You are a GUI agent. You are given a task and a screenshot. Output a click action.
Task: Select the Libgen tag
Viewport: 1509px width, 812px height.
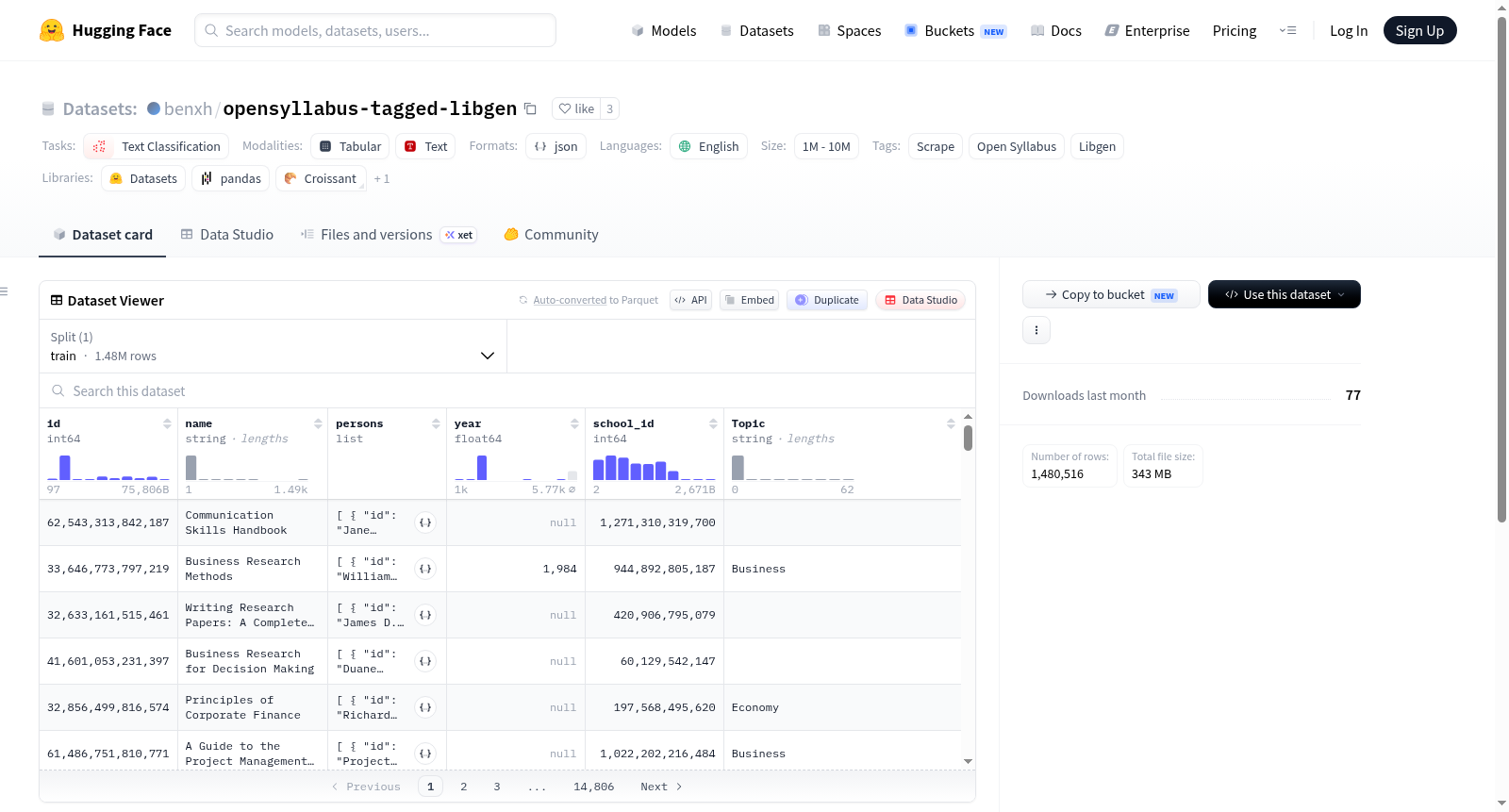point(1097,146)
